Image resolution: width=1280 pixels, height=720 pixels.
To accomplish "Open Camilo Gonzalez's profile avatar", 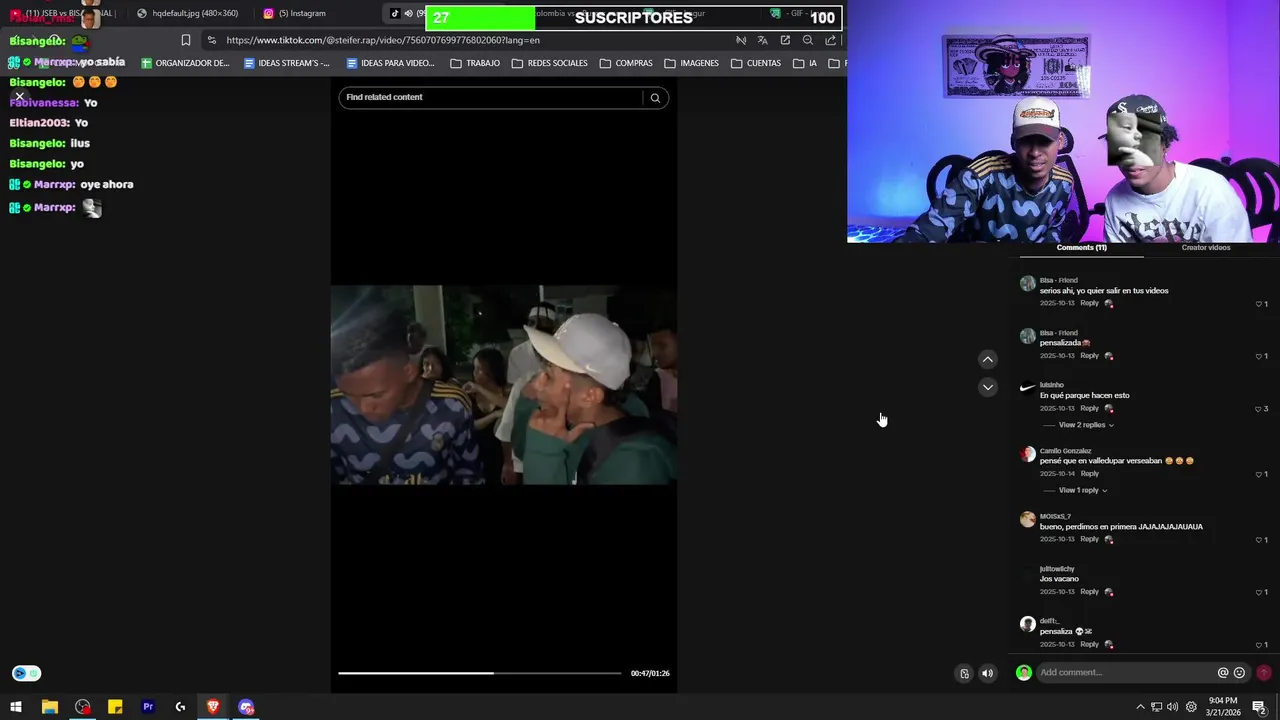I will point(1027,454).
